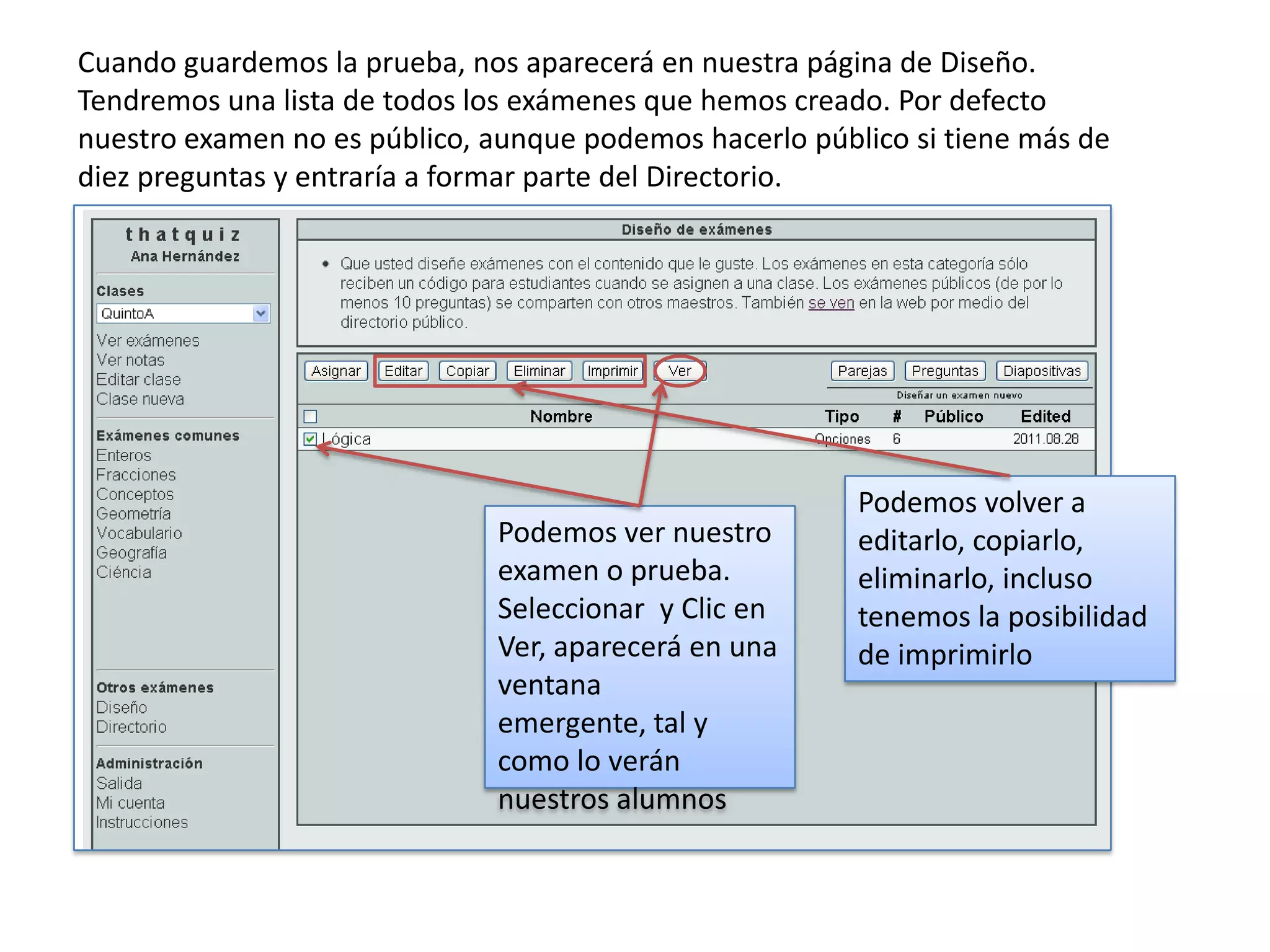Click the Asignar button
Viewport: 1270px width, 952px height.
(x=336, y=371)
